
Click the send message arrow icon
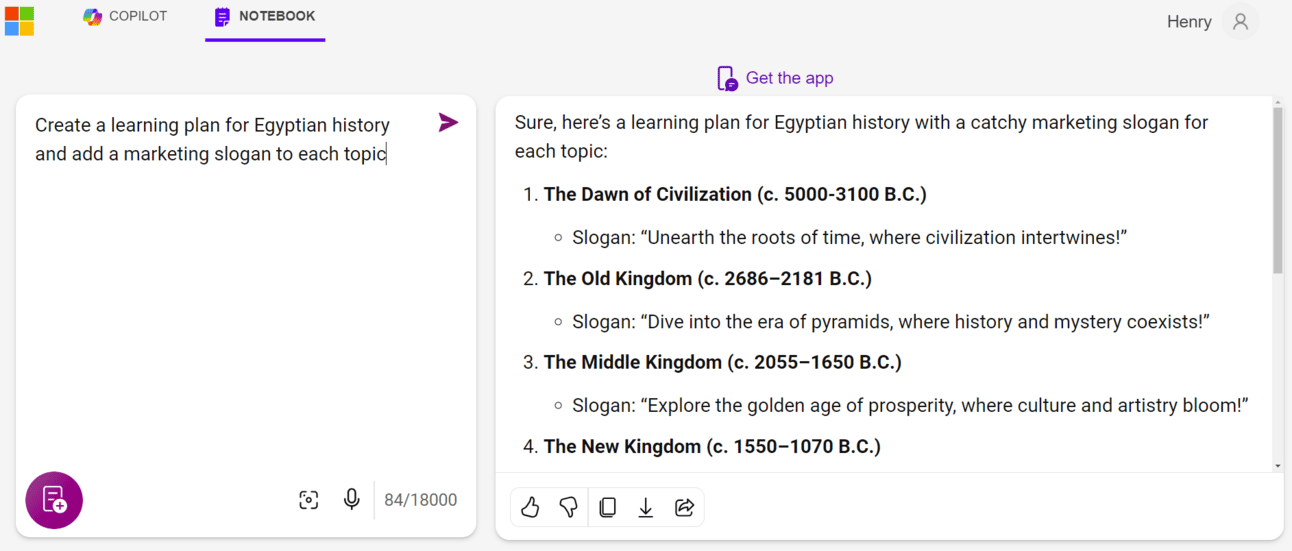[x=448, y=123]
